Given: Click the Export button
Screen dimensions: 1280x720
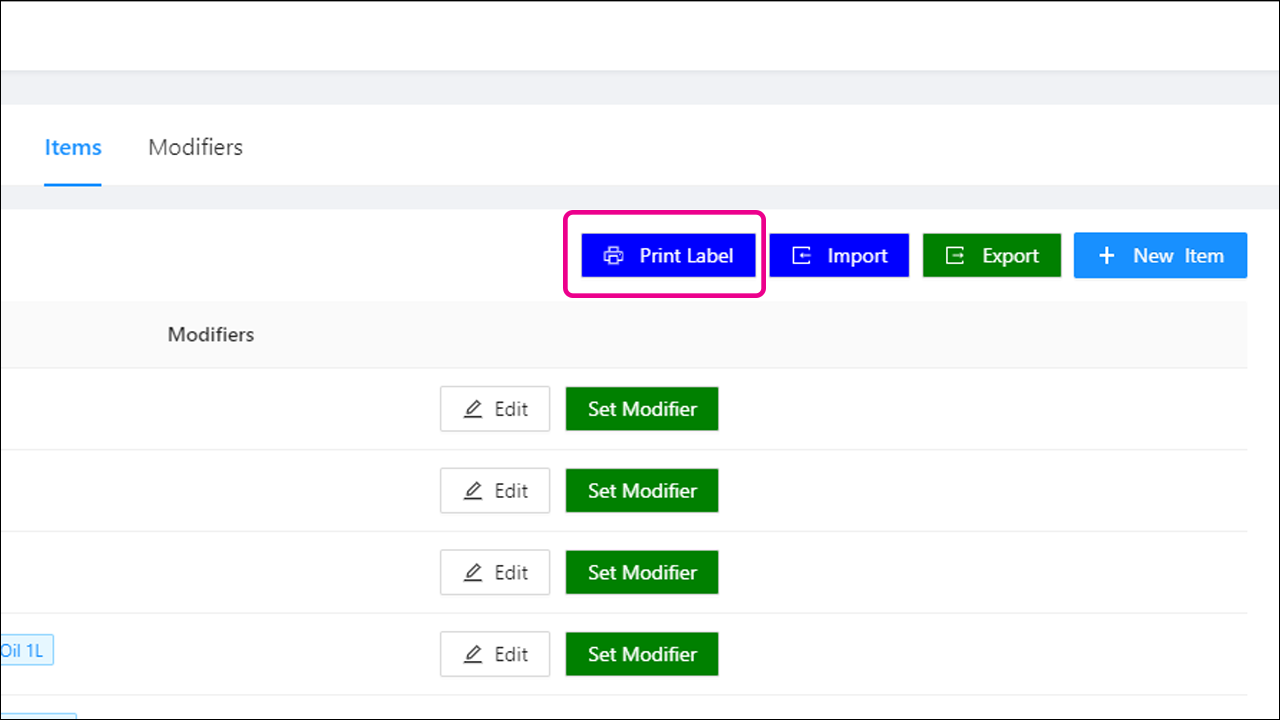Looking at the screenshot, I should coord(992,256).
